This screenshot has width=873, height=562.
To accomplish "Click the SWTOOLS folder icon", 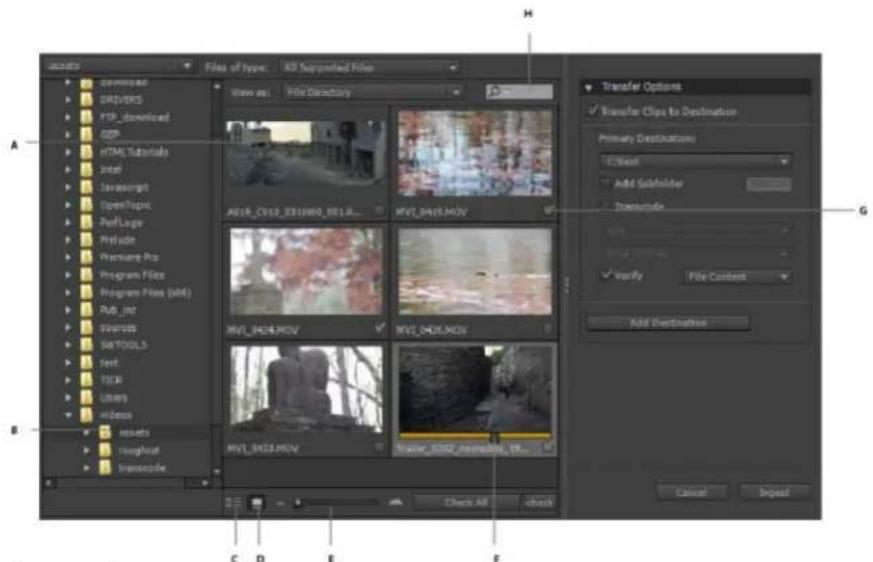I will pos(86,345).
